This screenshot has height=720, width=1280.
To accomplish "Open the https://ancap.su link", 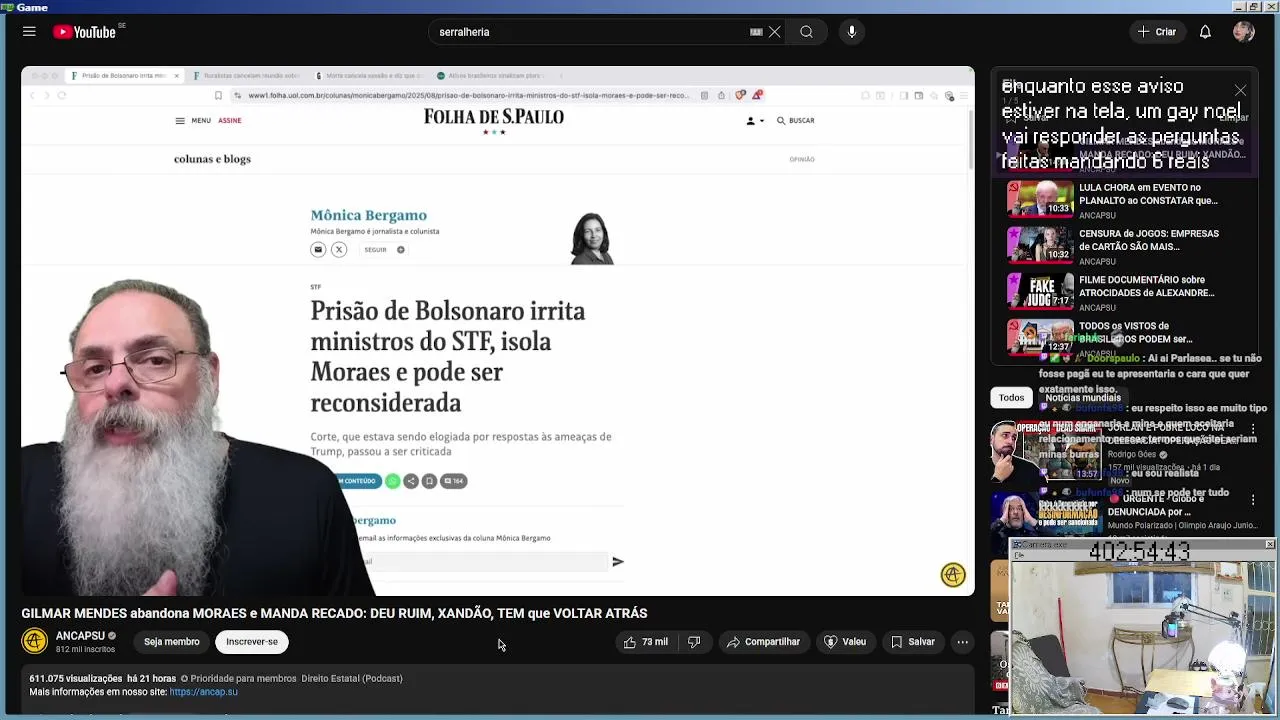I will (204, 692).
